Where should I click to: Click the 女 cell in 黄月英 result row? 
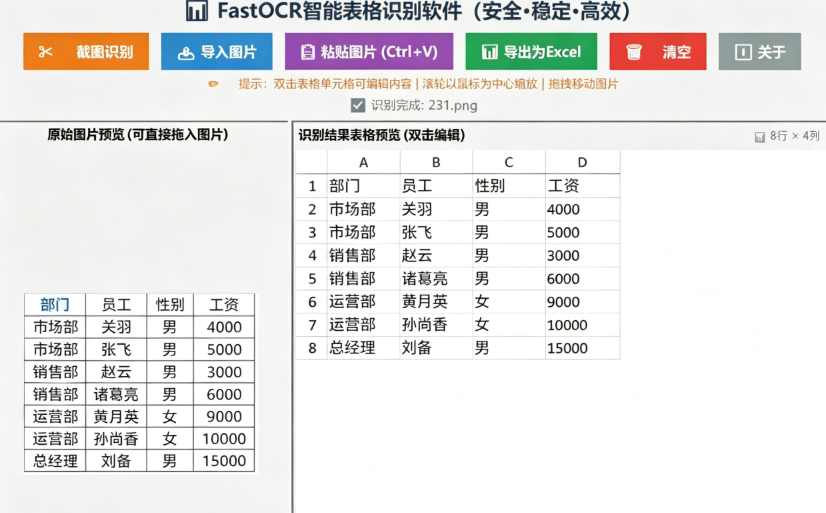point(509,302)
